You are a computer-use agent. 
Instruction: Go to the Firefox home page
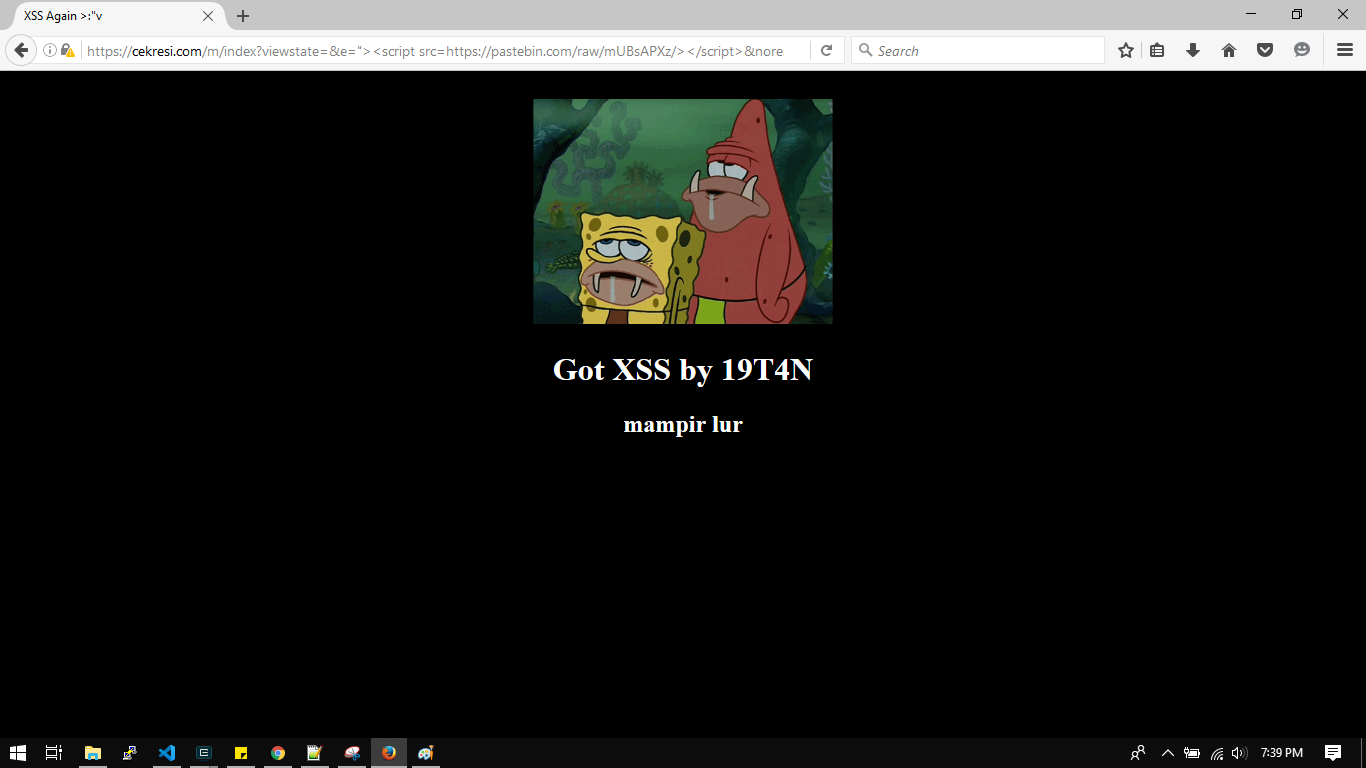pos(1229,51)
